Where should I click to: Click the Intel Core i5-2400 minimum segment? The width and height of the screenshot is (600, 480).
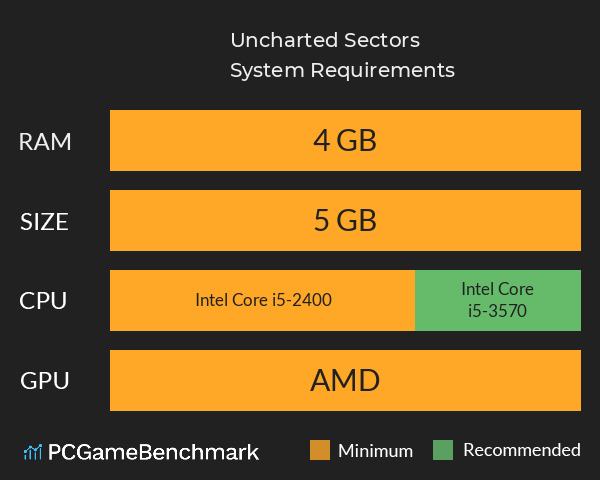tap(263, 300)
